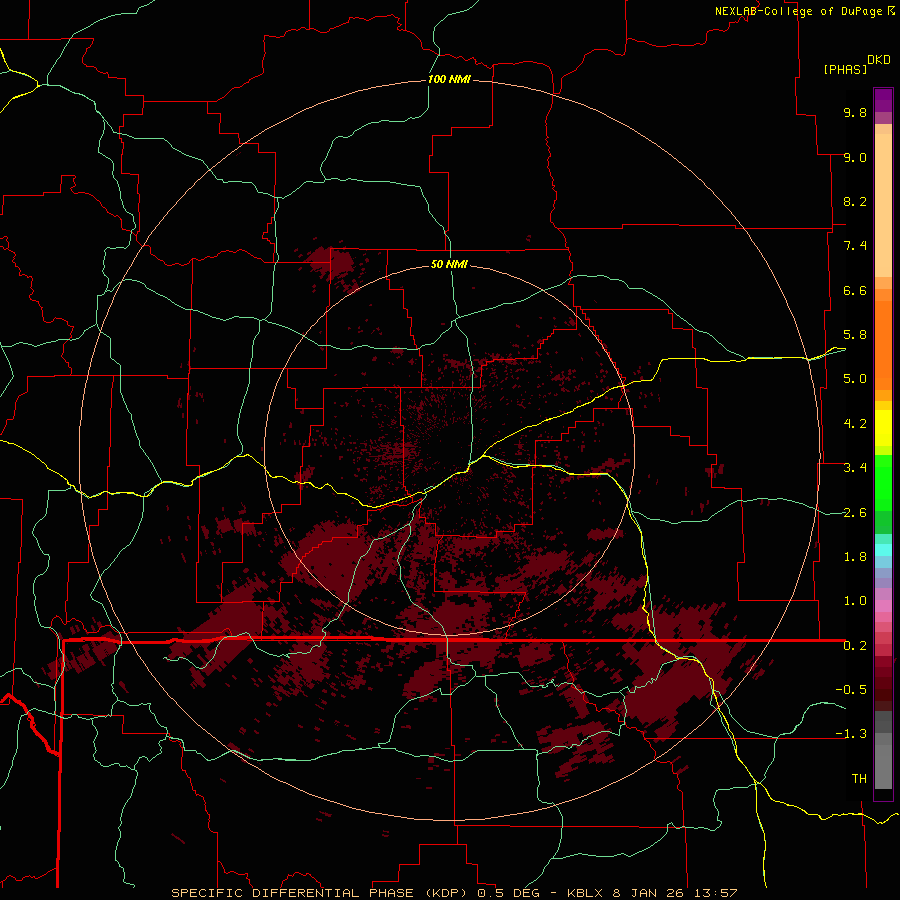Screen dimensions: 900x900
Task: Click the 8.2 scale value
Action: point(855,202)
